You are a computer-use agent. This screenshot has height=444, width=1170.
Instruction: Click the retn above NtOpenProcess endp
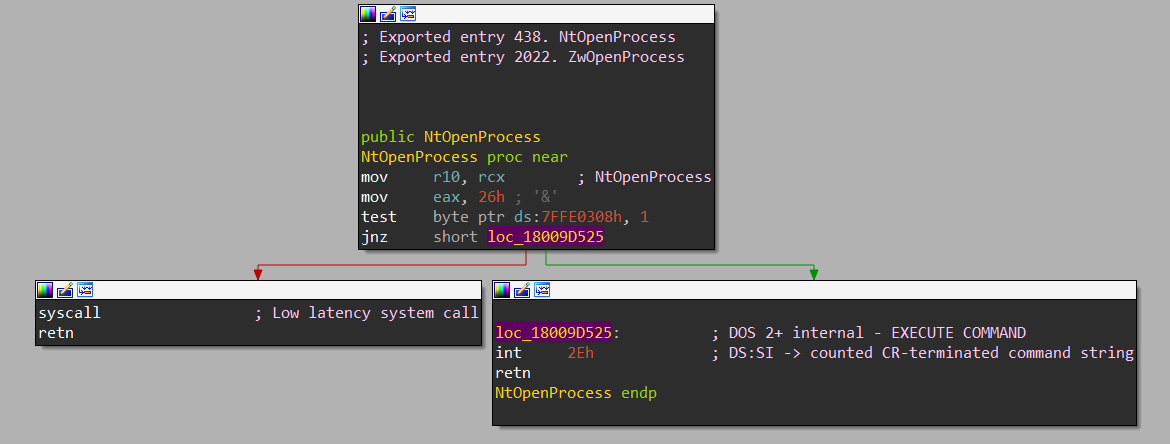click(x=513, y=373)
